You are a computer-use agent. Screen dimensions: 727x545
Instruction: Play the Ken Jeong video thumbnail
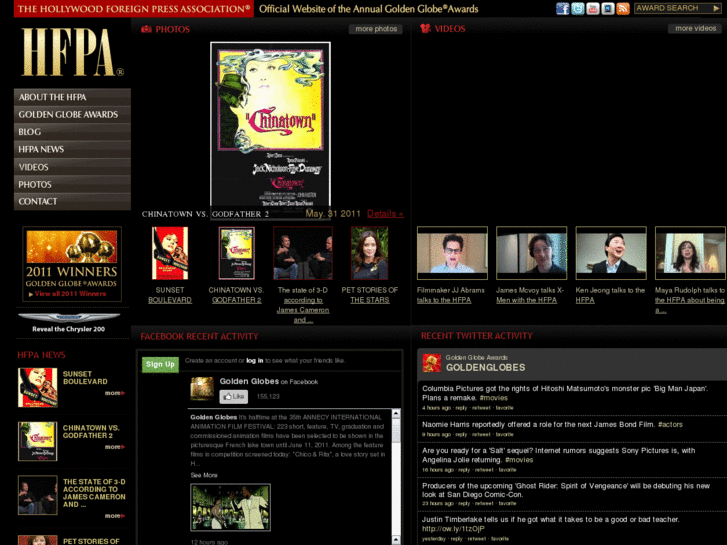[611, 253]
